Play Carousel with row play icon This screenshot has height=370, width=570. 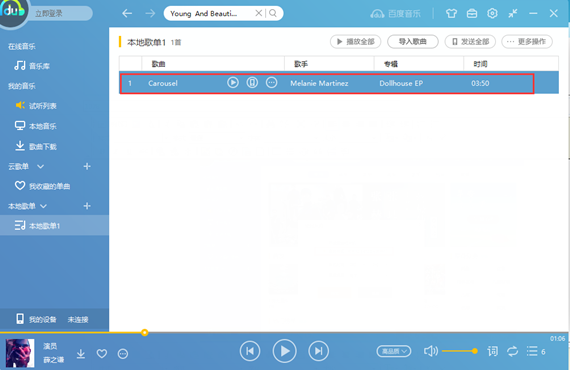pos(233,83)
